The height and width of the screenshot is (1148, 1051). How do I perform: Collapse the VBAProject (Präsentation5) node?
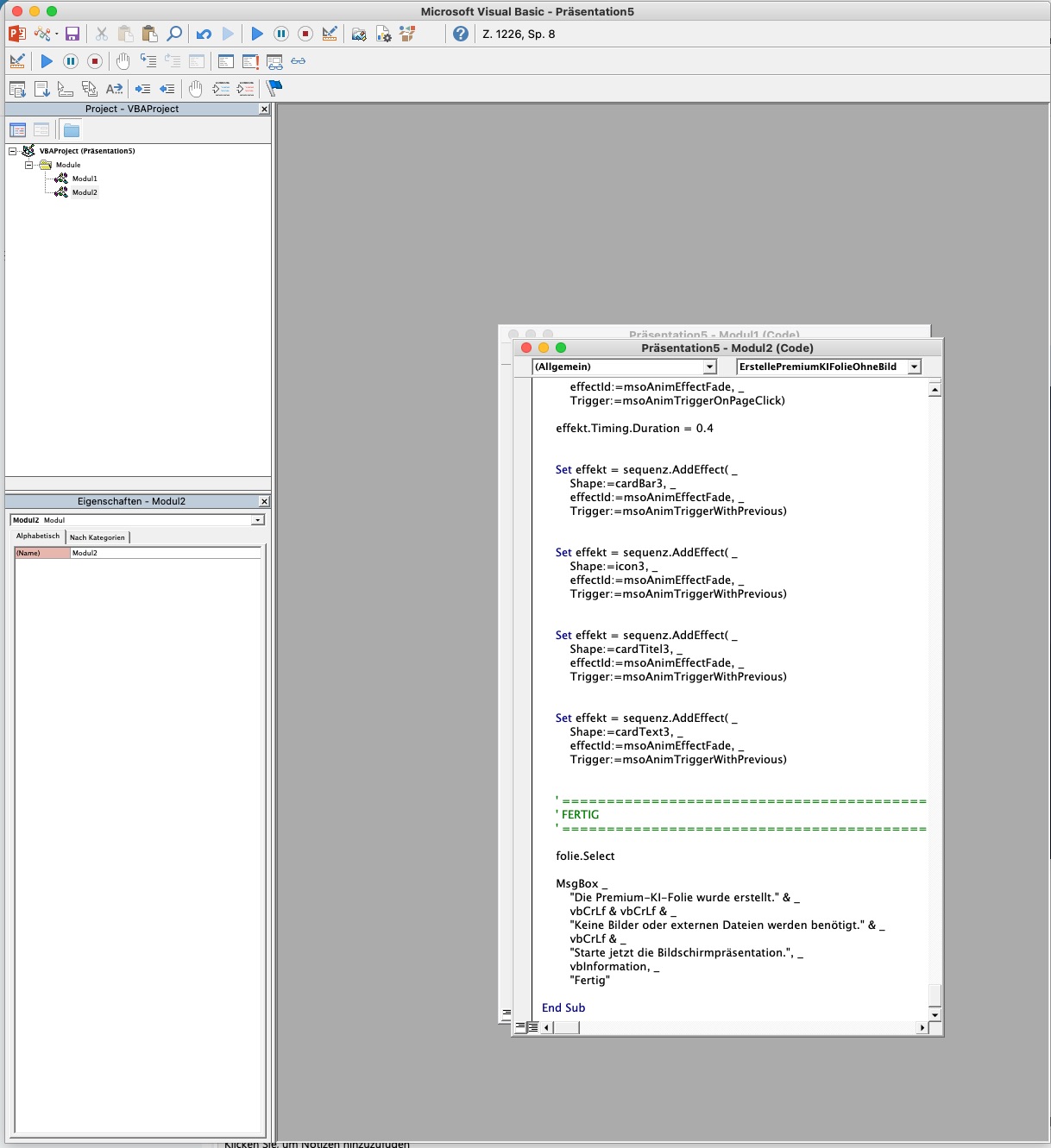[13, 151]
